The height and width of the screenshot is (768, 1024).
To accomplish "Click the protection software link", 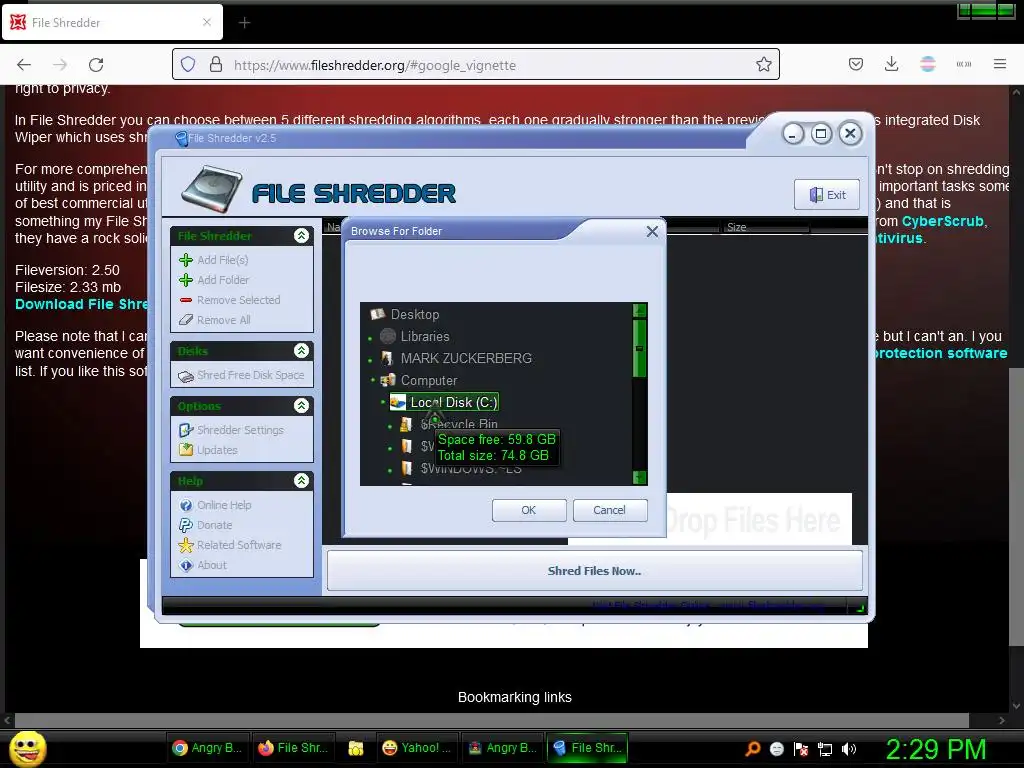I will click(941, 353).
